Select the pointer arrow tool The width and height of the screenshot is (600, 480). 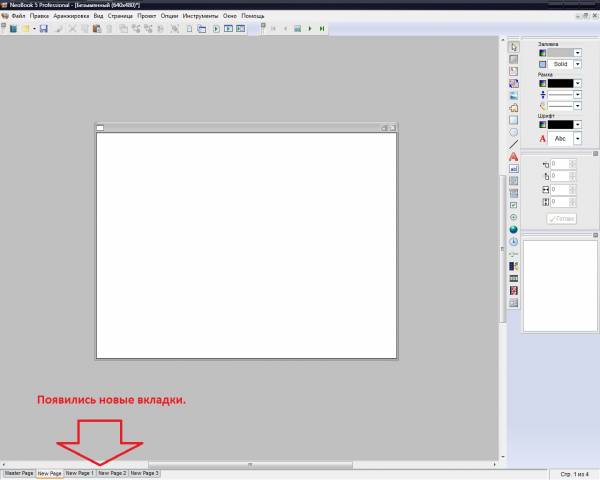click(x=514, y=47)
